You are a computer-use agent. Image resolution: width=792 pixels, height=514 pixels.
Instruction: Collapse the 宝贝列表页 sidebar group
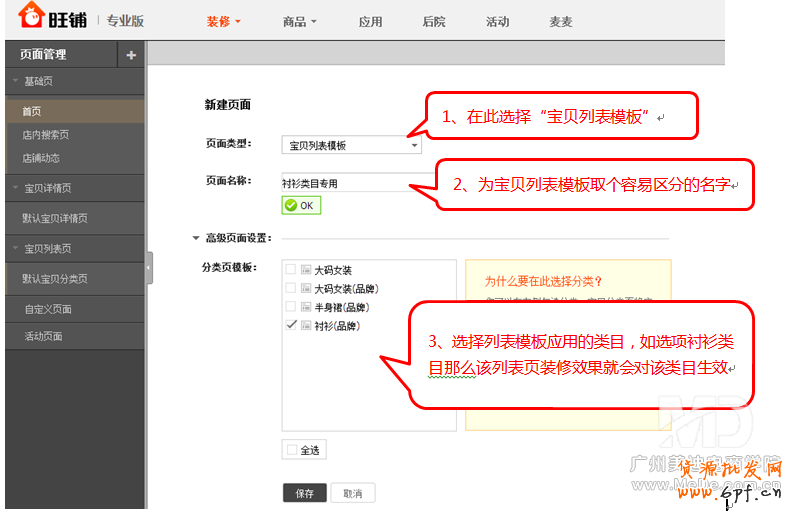pyautogui.click(x=16, y=248)
